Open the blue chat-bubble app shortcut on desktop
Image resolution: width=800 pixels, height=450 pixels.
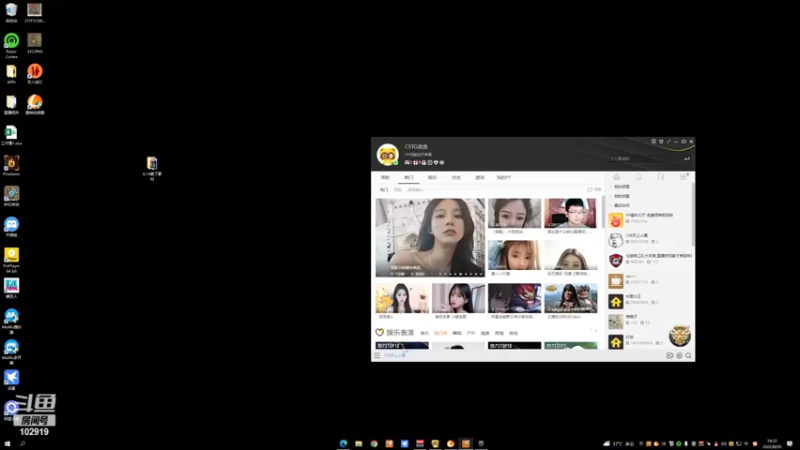tap(11, 227)
